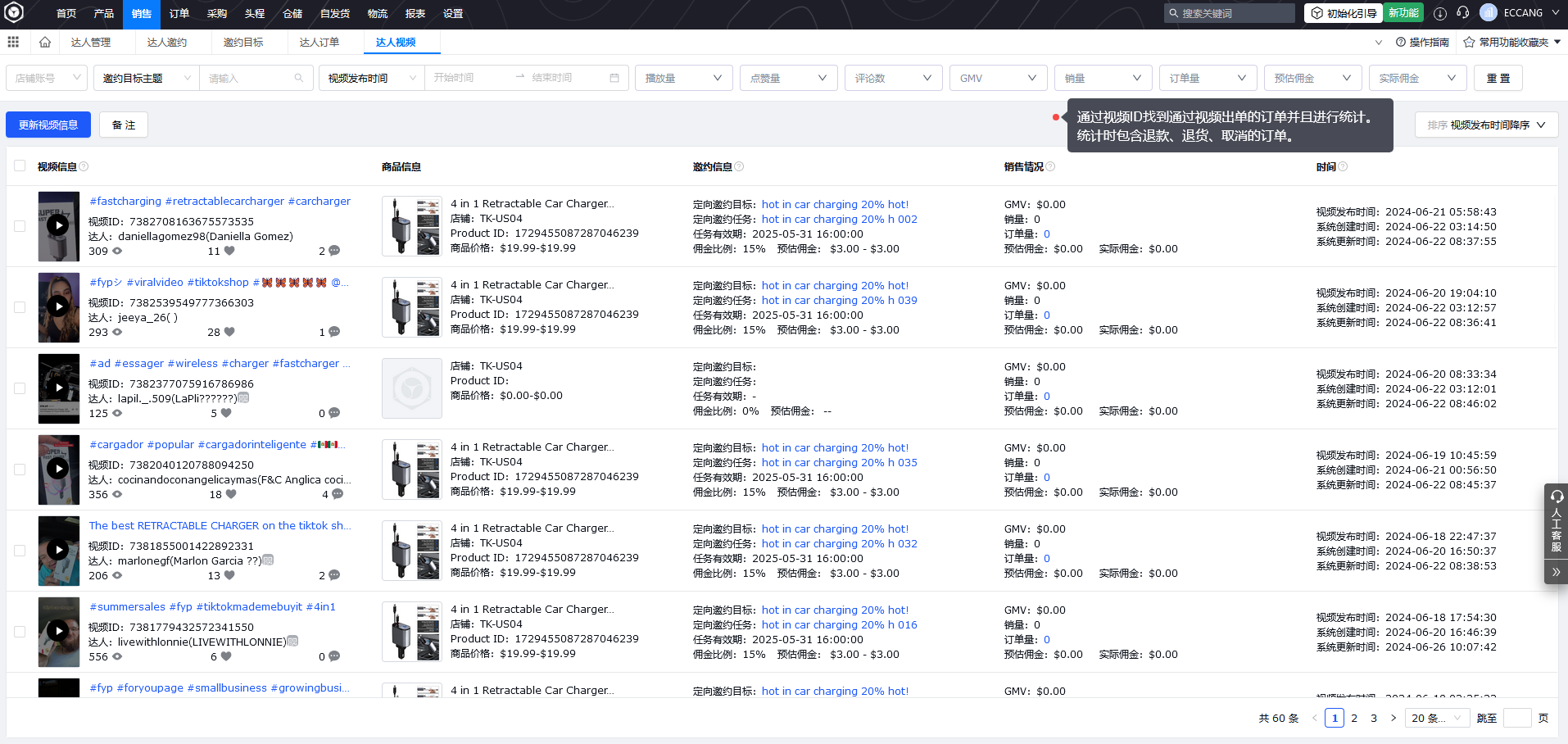Click the info circle icon near ECCANG account

[x=1439, y=12]
